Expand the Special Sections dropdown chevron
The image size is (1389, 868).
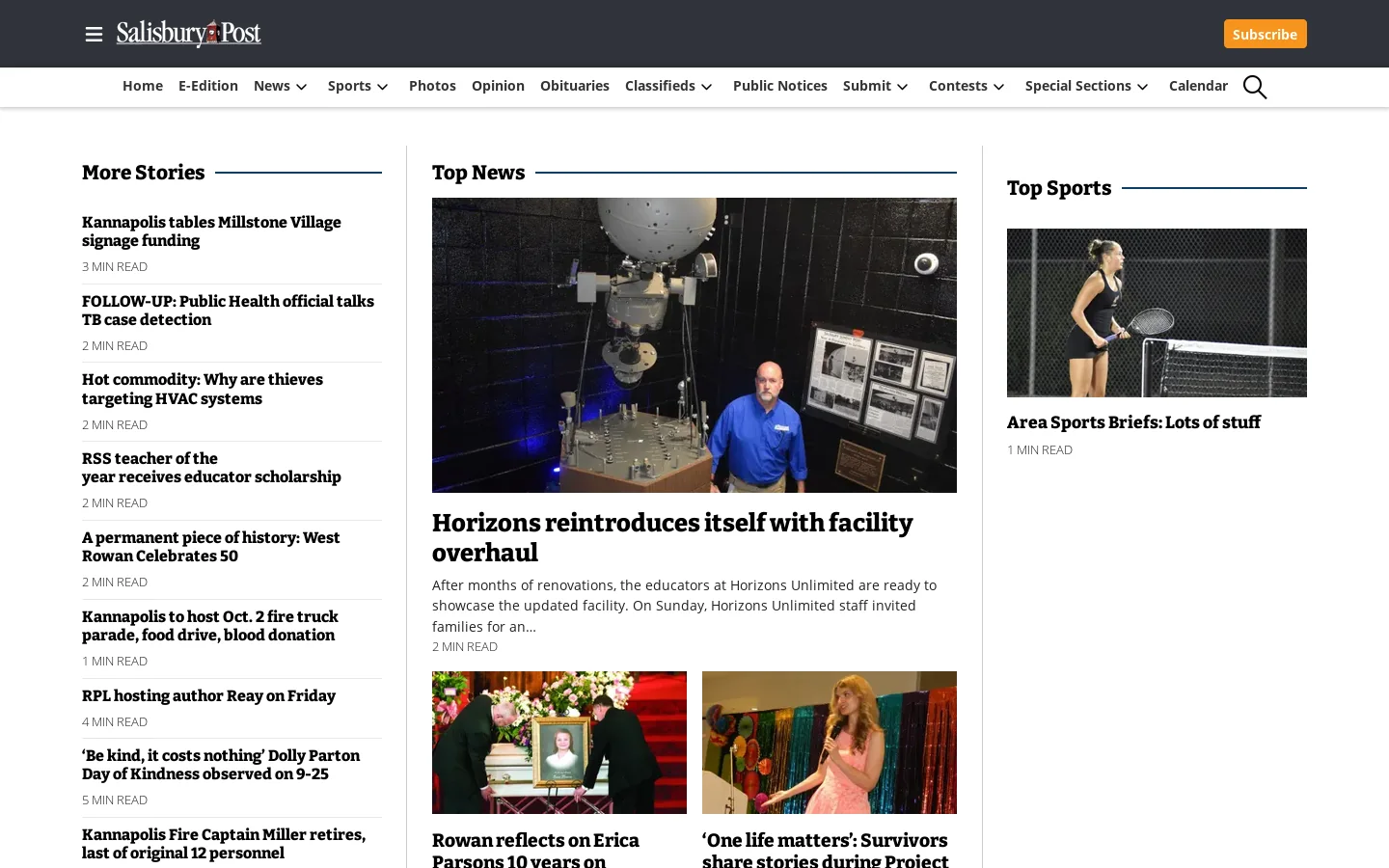1143,87
